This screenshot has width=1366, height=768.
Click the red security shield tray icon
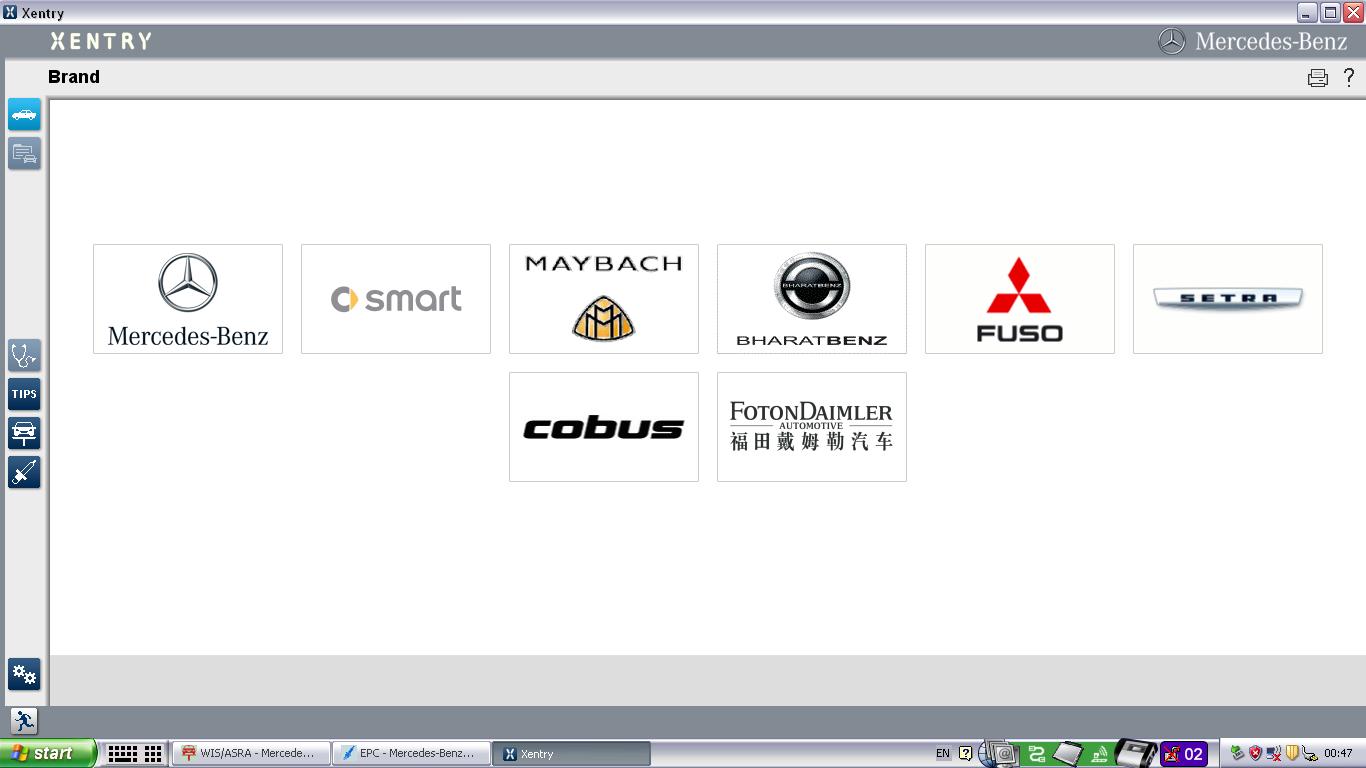1256,754
